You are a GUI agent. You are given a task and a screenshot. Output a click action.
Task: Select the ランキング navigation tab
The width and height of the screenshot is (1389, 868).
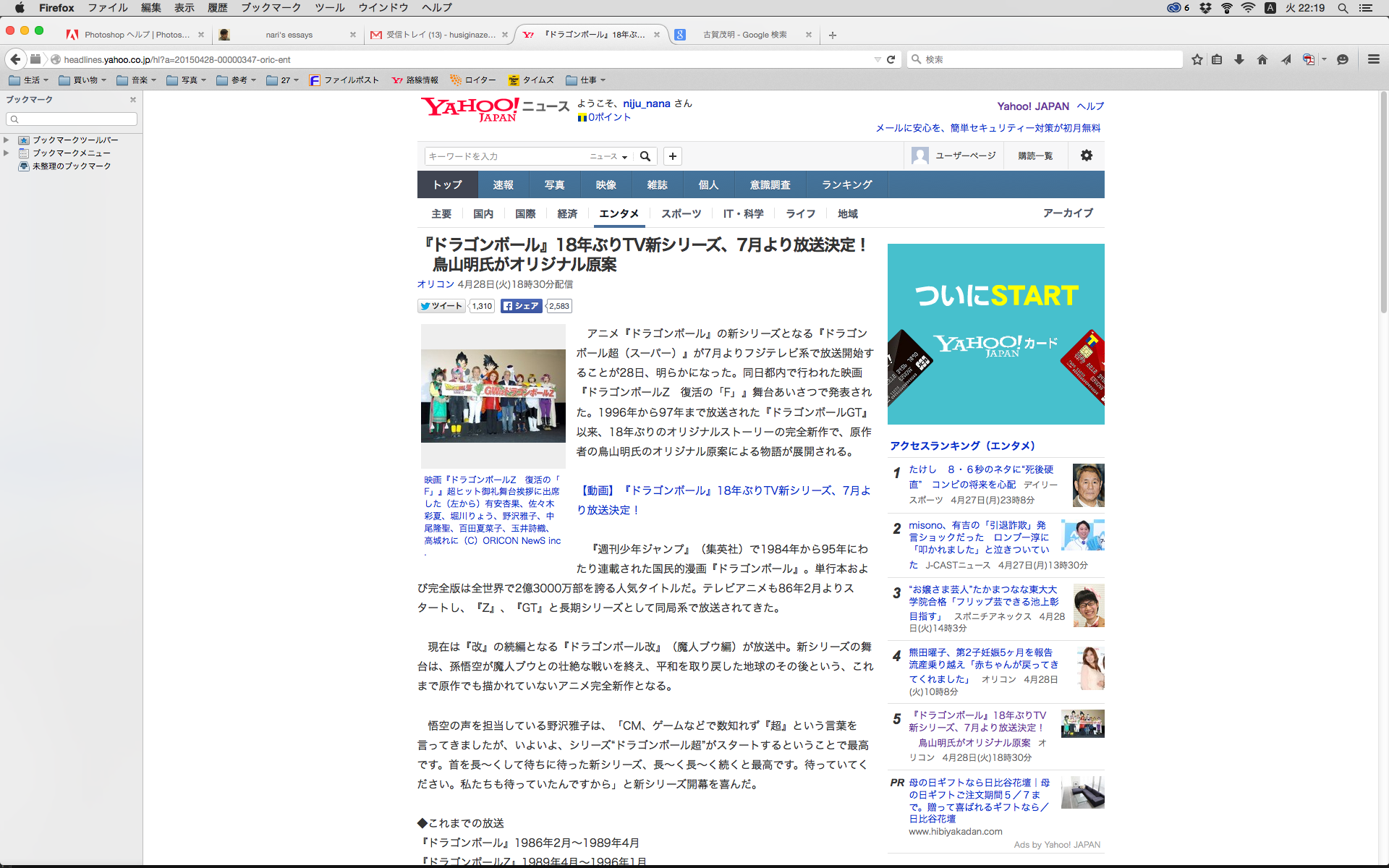[846, 184]
